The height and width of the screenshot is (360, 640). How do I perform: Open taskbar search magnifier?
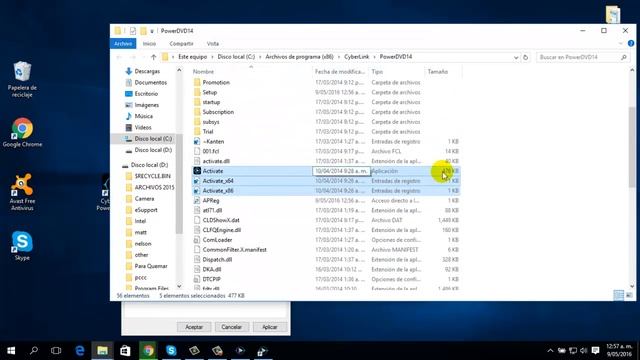tap(34, 351)
